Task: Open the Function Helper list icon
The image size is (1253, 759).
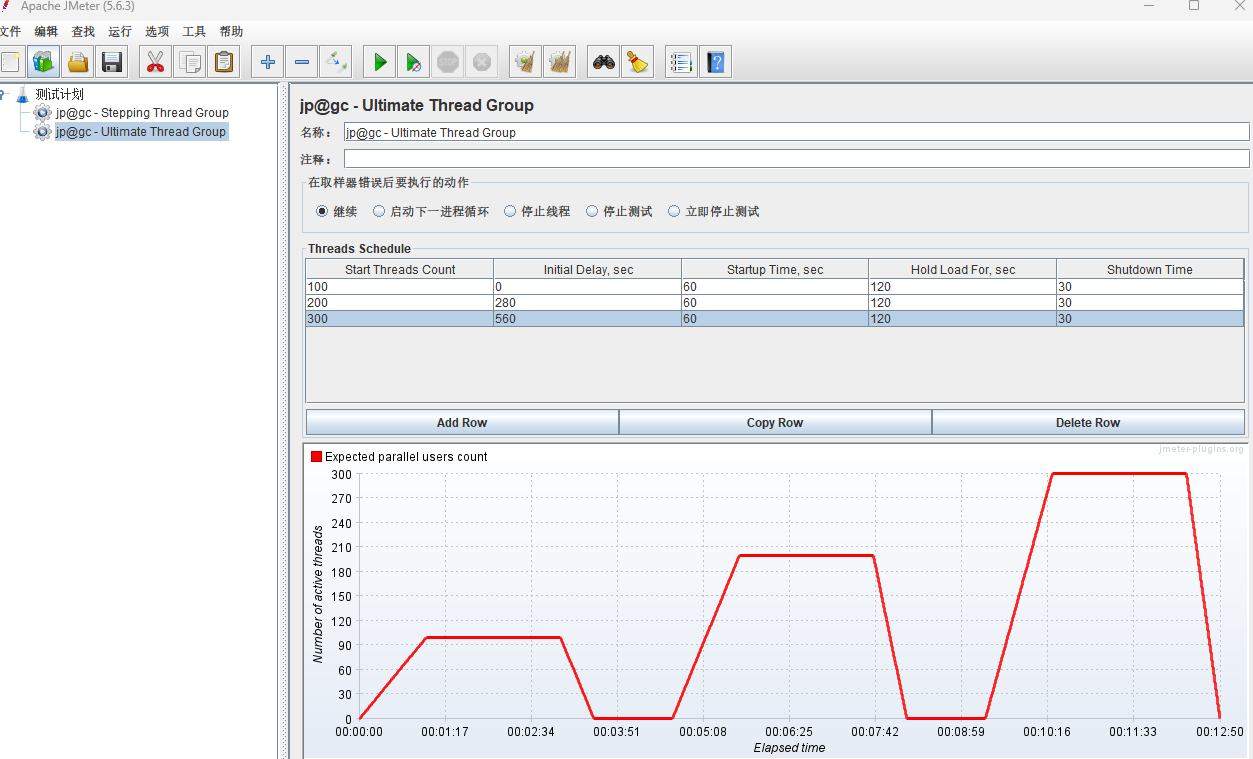Action: [681, 62]
